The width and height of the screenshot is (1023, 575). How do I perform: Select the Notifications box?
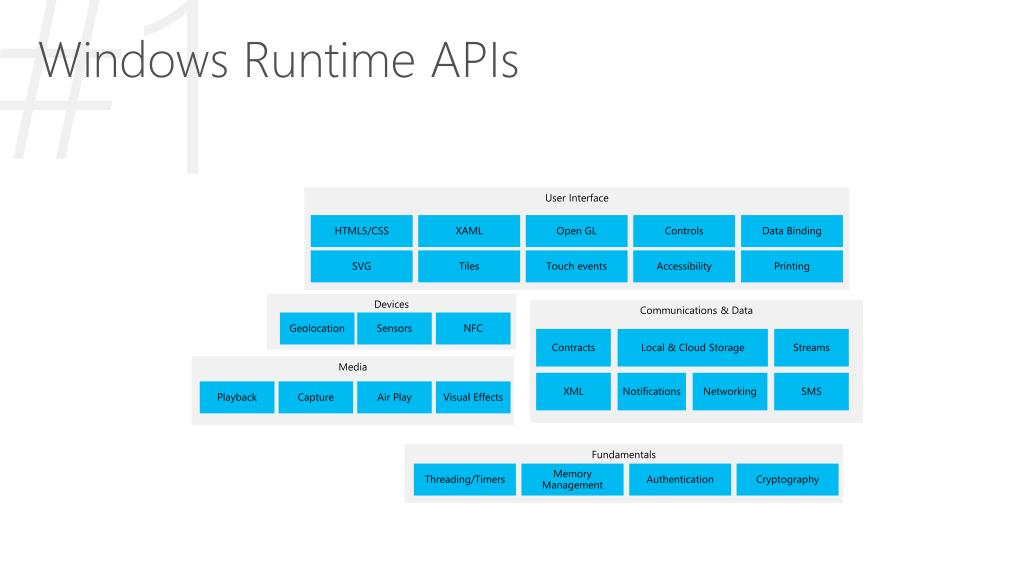tap(651, 392)
